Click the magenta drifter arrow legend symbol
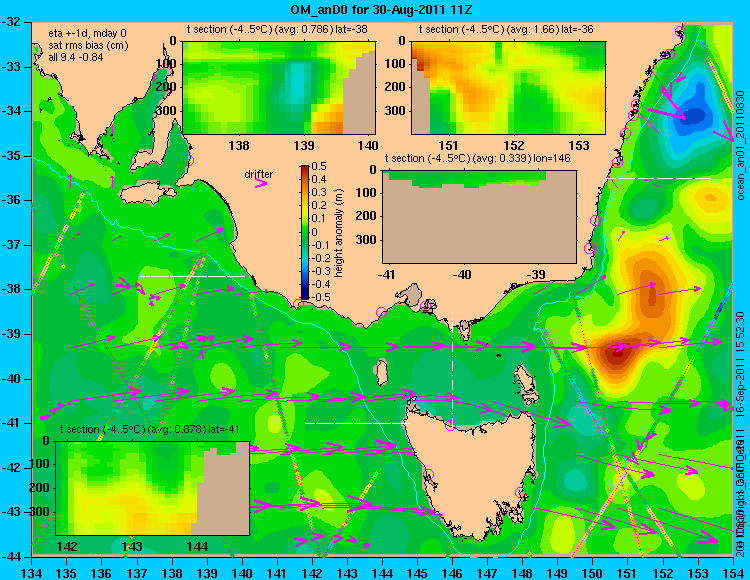The image size is (750, 580). tap(261, 183)
